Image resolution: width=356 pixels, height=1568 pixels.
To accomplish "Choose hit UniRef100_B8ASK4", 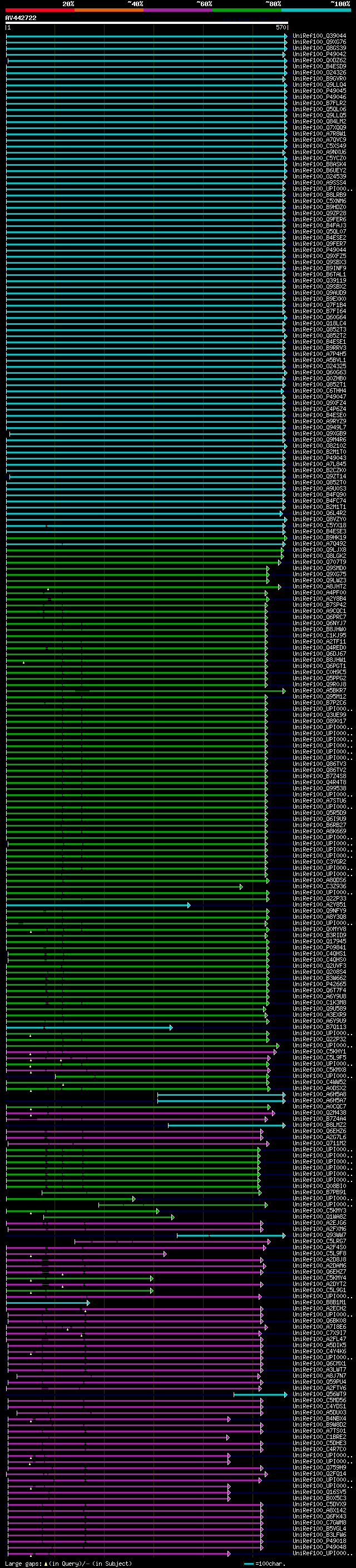I will [x=319, y=164].
